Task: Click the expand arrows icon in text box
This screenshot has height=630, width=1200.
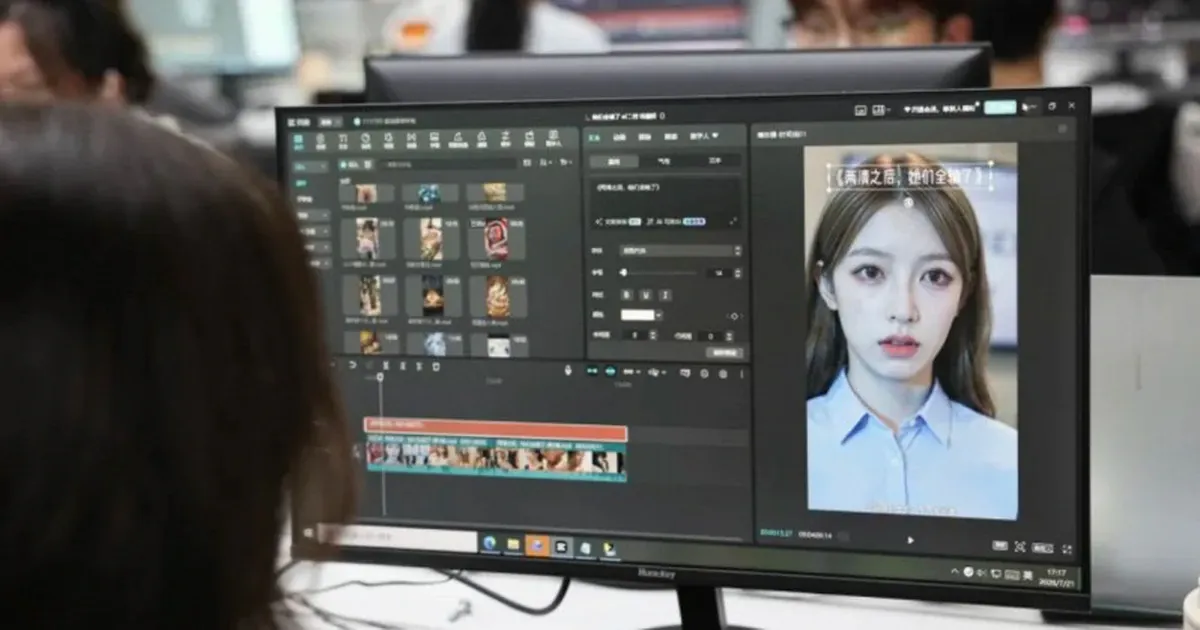Action: [x=733, y=221]
